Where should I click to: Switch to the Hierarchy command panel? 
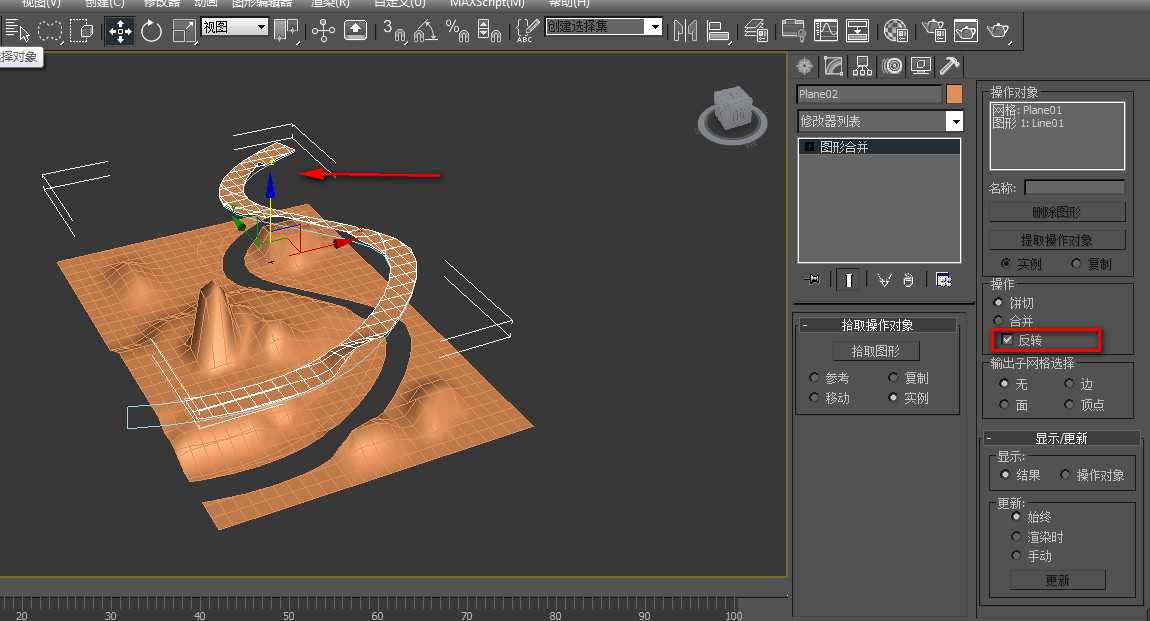862,66
